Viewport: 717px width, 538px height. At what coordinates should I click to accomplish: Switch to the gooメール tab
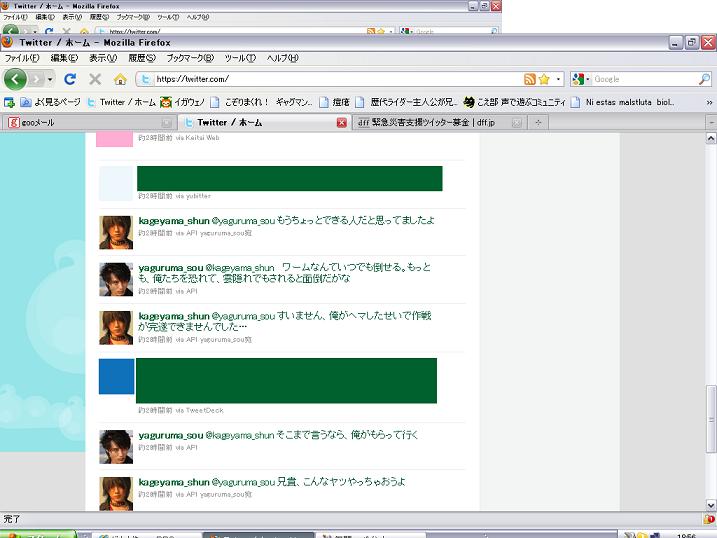click(x=89, y=123)
